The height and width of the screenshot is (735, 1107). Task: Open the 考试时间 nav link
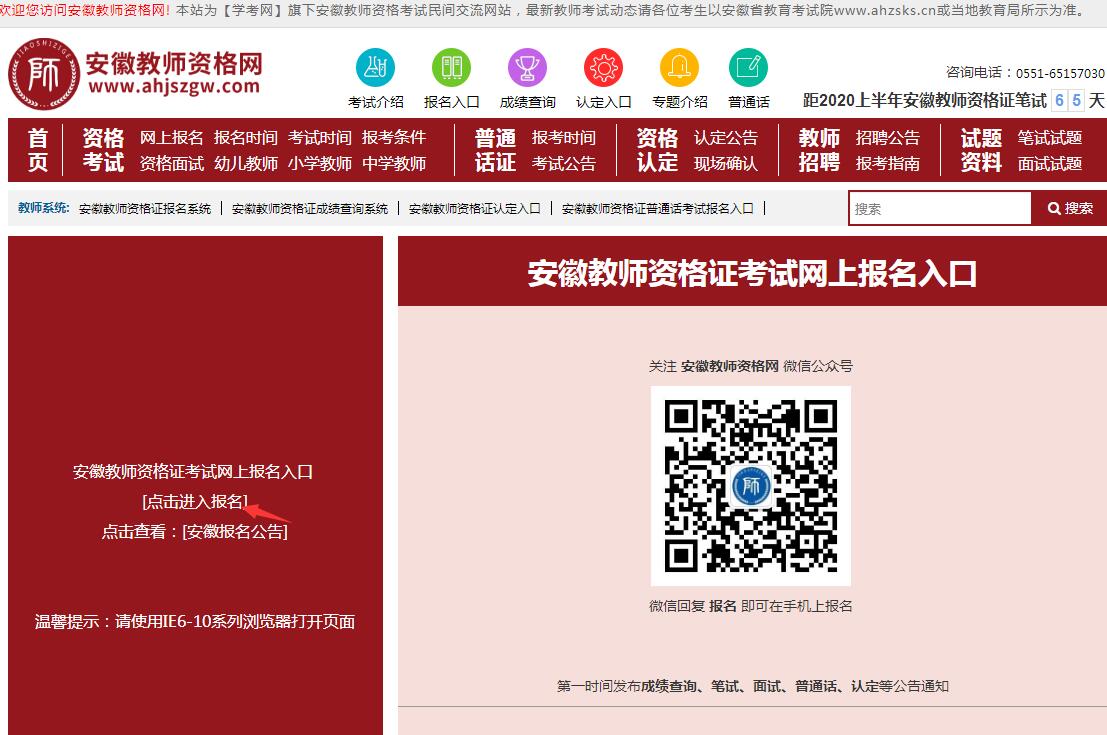320,137
